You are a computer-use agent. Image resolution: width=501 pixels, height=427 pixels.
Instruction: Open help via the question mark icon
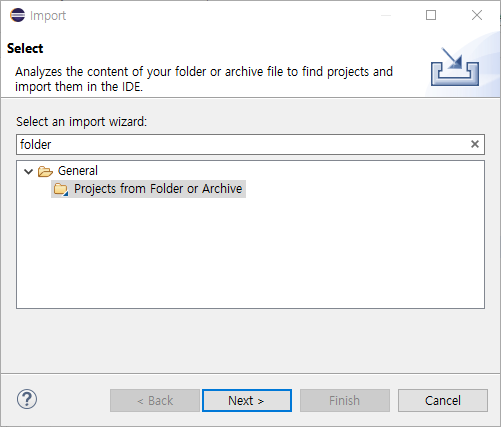click(27, 399)
